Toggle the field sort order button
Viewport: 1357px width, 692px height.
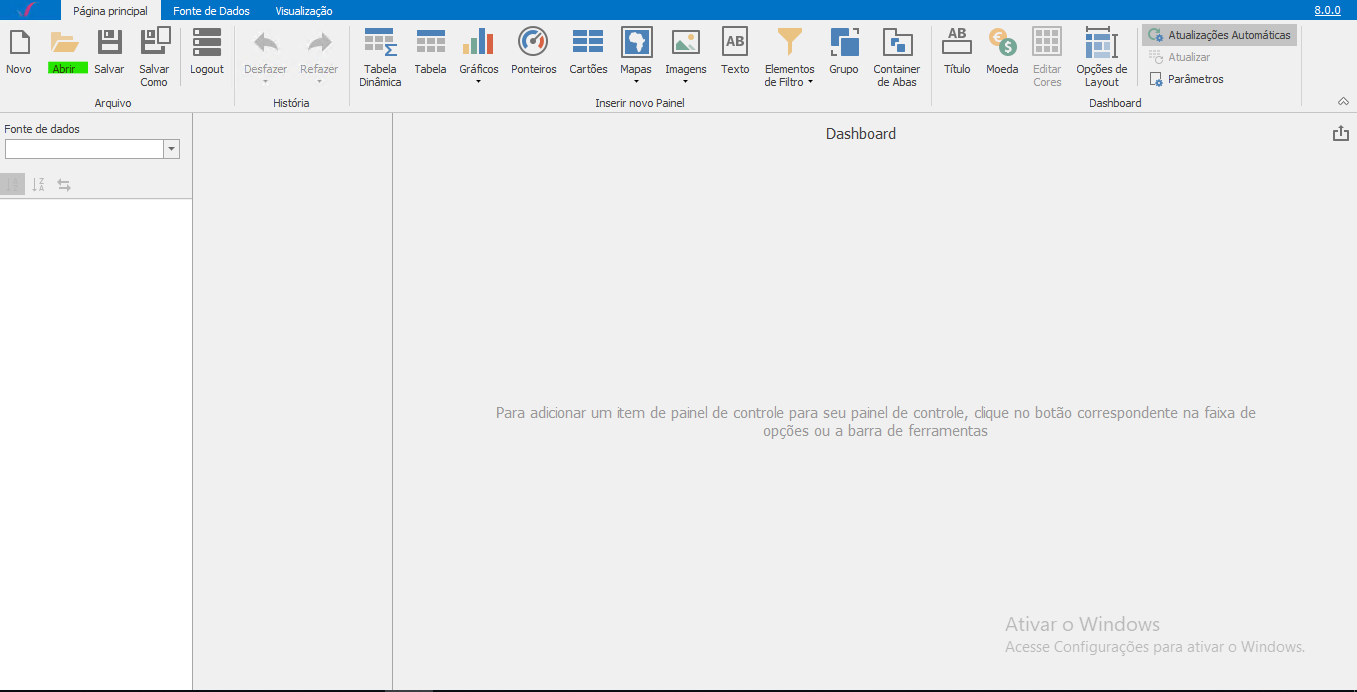38,185
